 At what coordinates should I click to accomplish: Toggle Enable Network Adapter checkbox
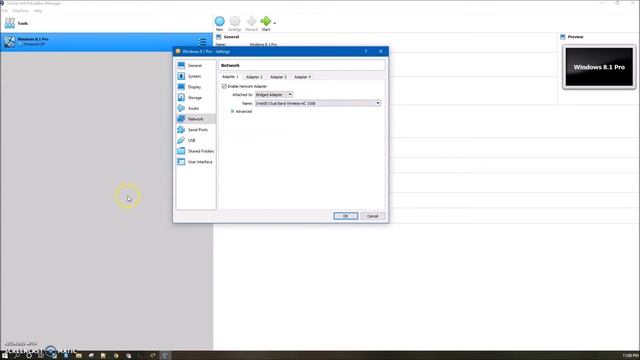(x=224, y=86)
